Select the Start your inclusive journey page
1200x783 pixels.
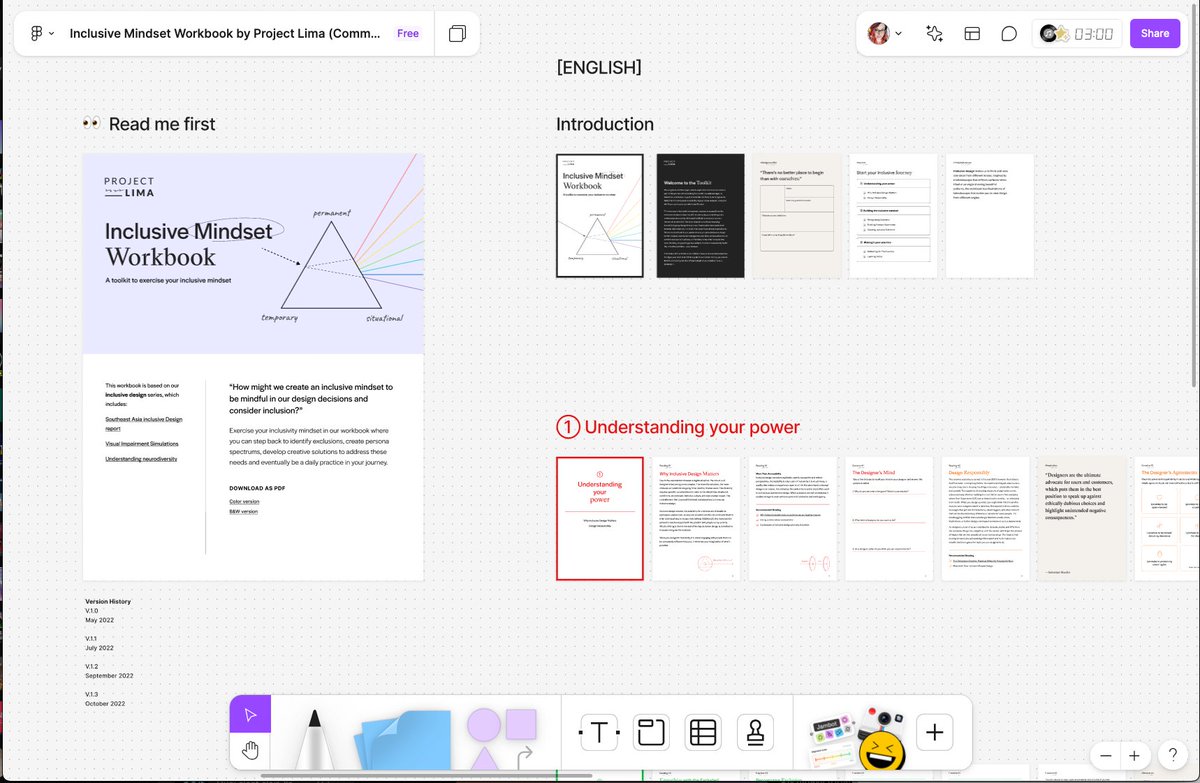(x=893, y=215)
